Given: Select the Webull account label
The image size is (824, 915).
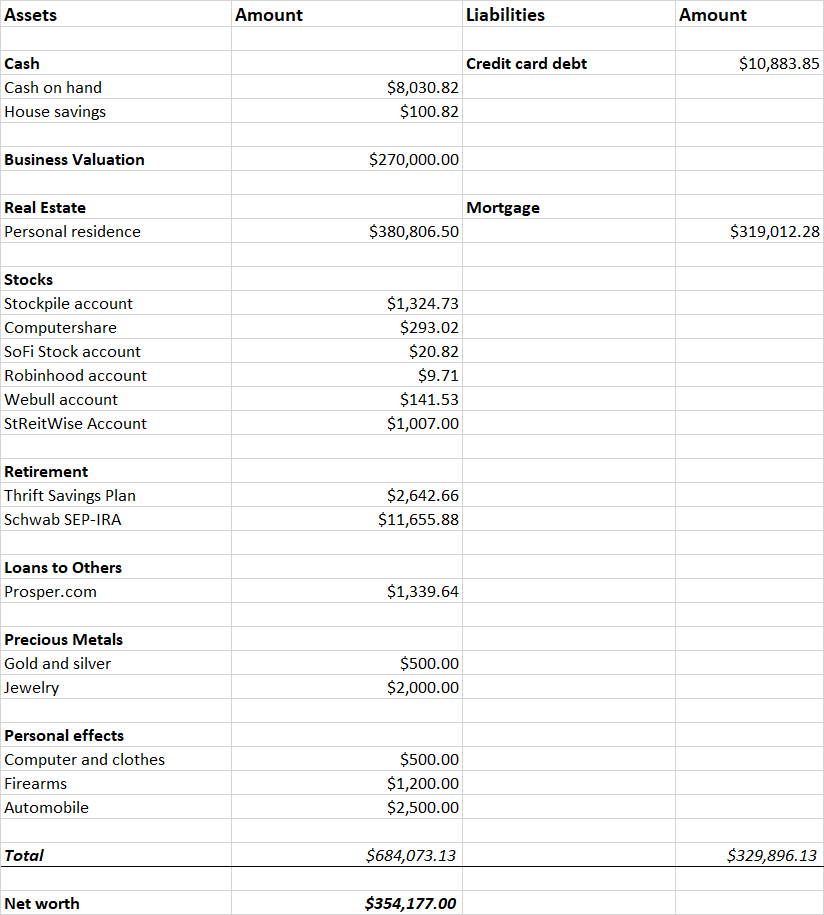Looking at the screenshot, I should coord(61,399).
